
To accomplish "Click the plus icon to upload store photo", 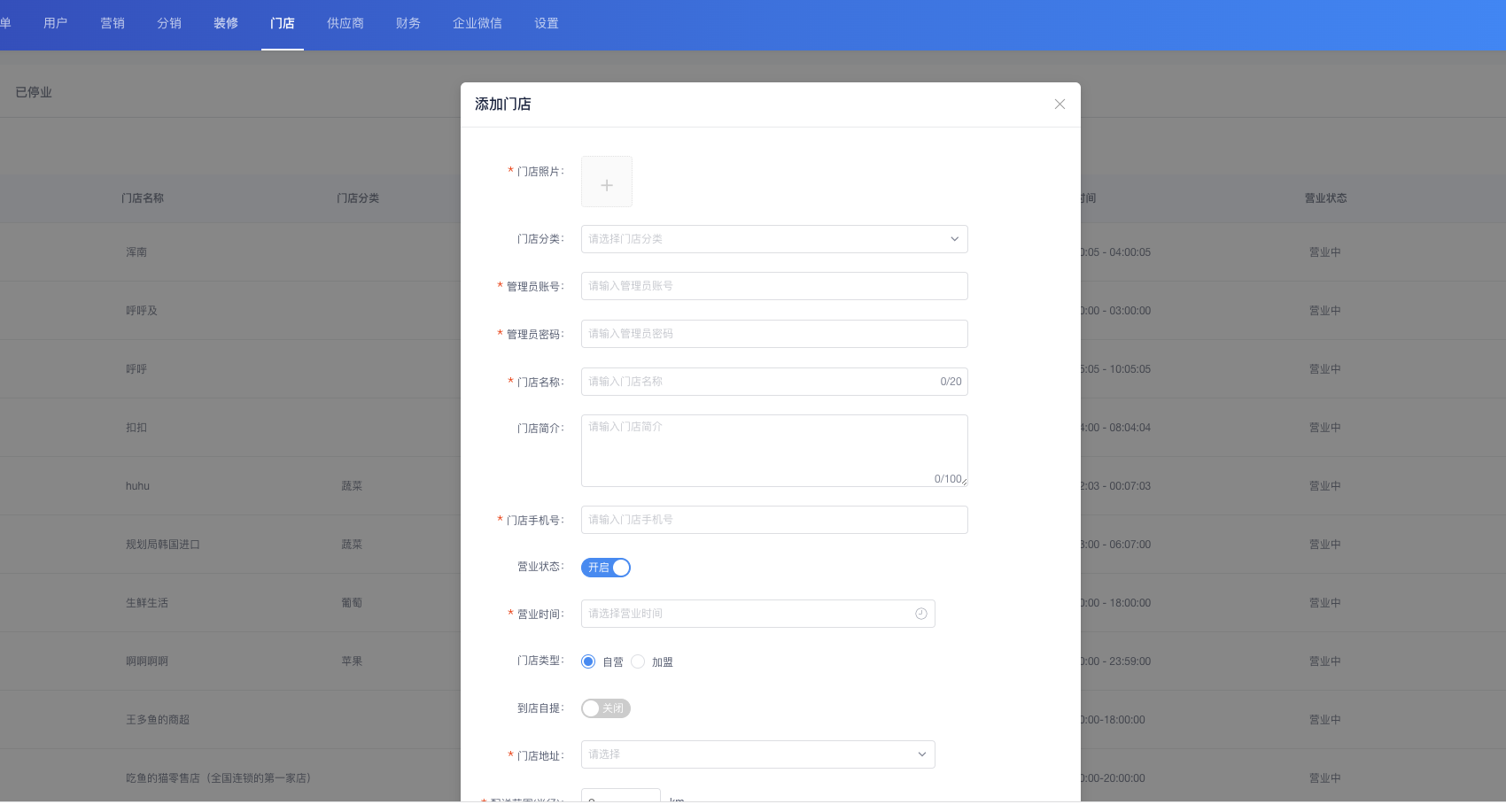I will (607, 185).
